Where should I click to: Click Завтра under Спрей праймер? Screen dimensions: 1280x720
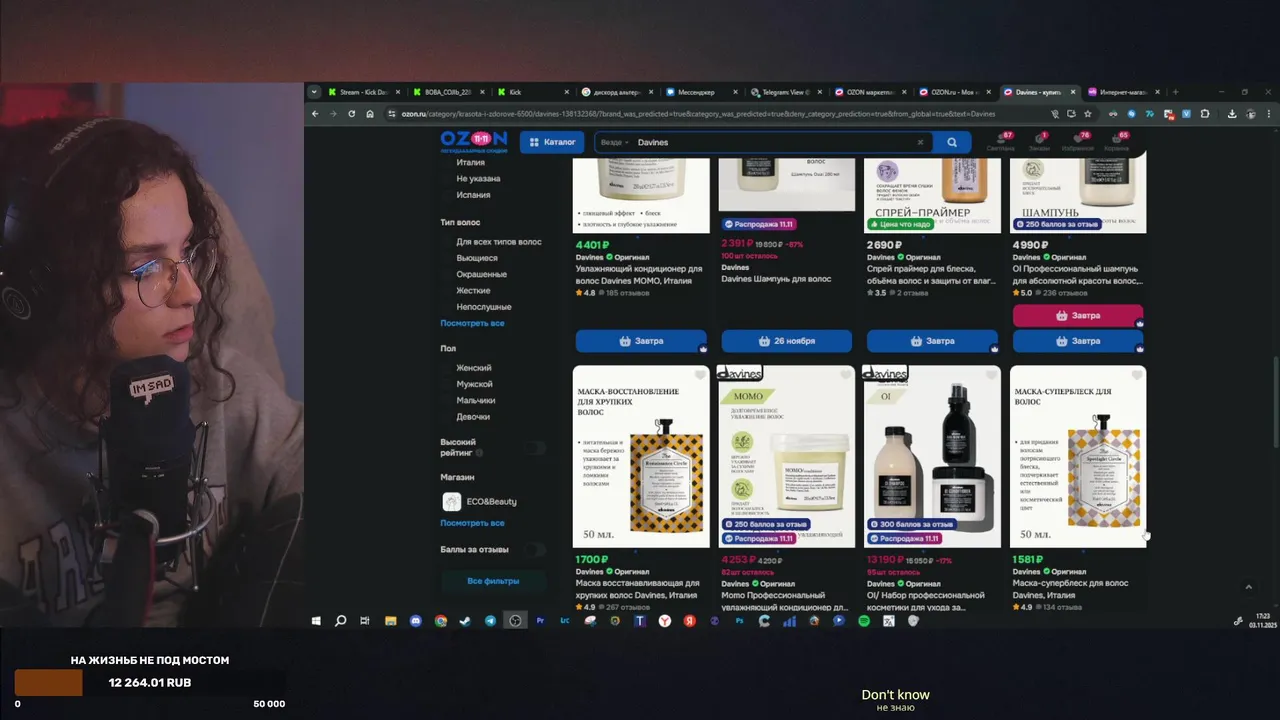[932, 341]
